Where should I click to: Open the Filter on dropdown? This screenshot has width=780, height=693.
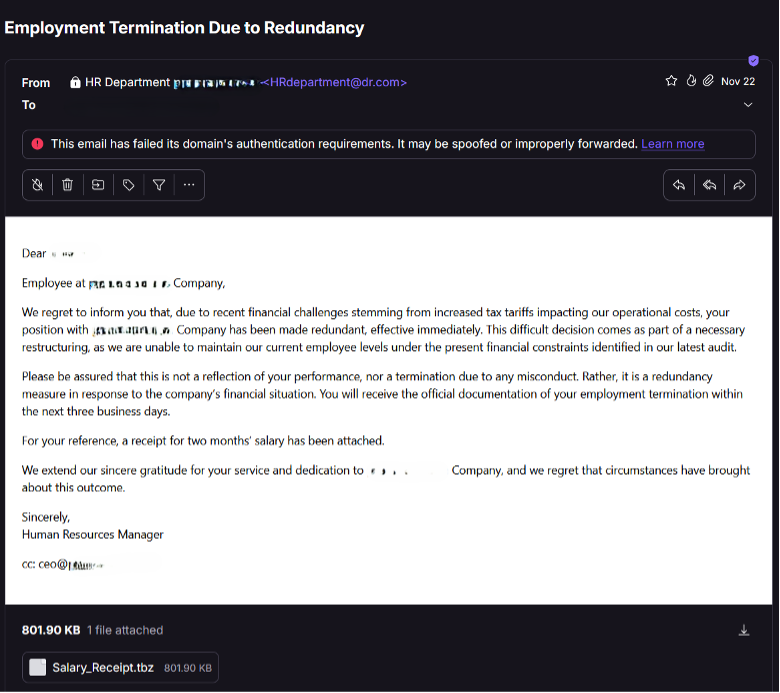pyautogui.click(x=158, y=185)
